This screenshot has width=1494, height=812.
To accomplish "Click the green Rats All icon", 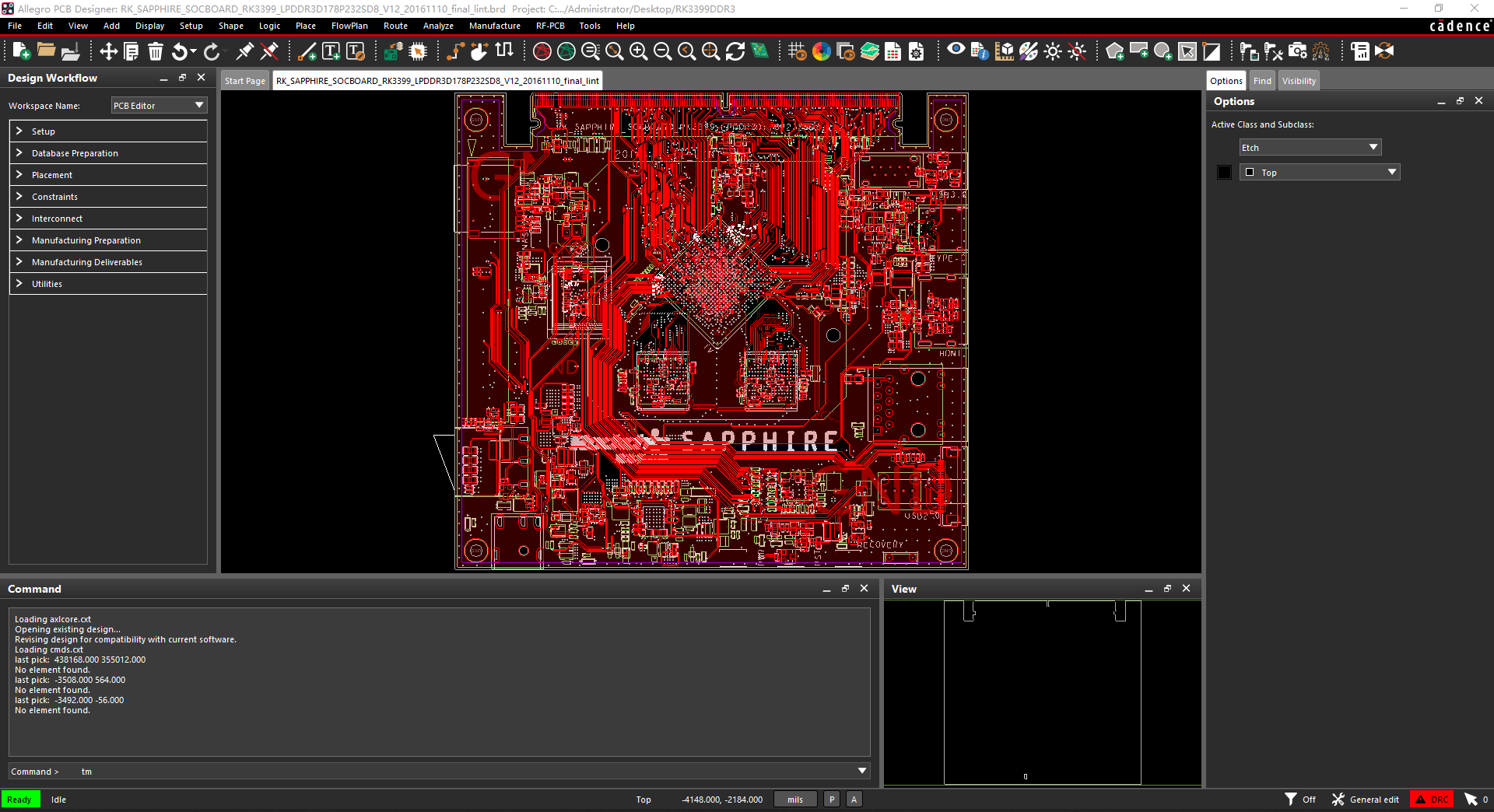I will 566,51.
